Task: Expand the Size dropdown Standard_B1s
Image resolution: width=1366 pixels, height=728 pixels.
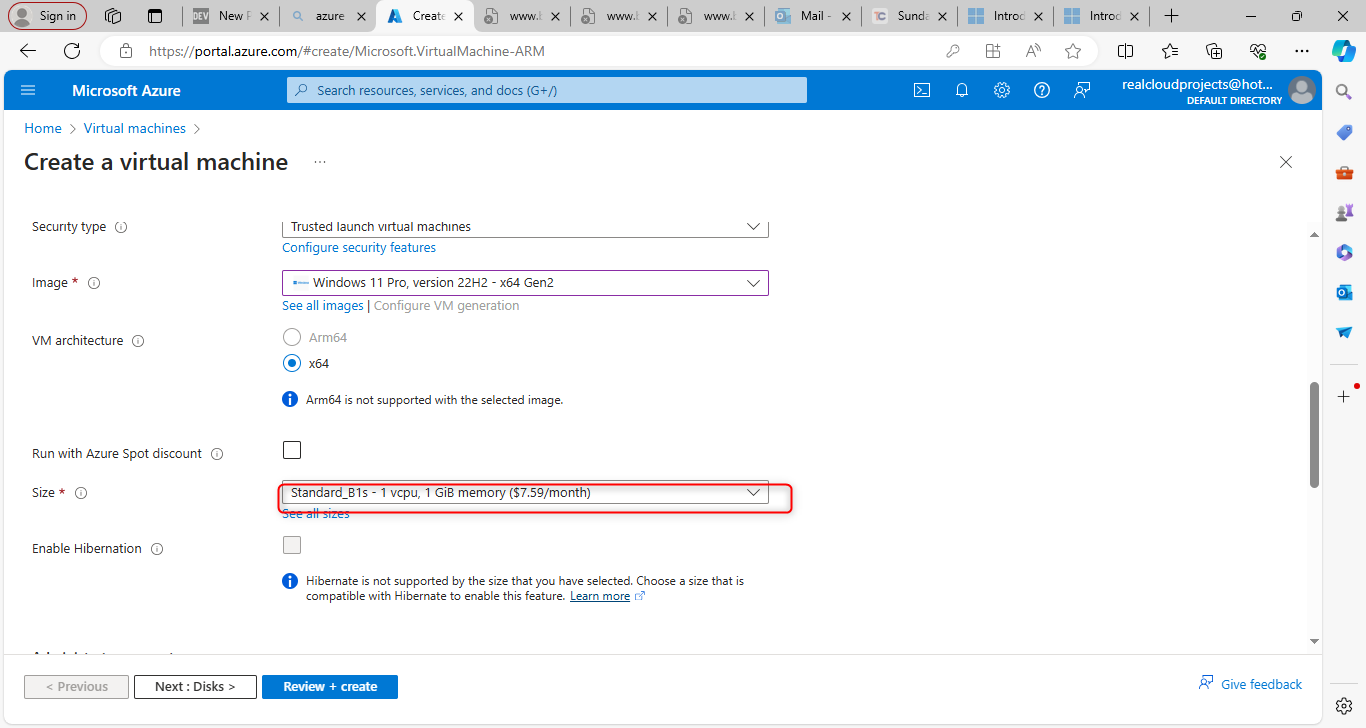Action: pyautogui.click(x=525, y=493)
